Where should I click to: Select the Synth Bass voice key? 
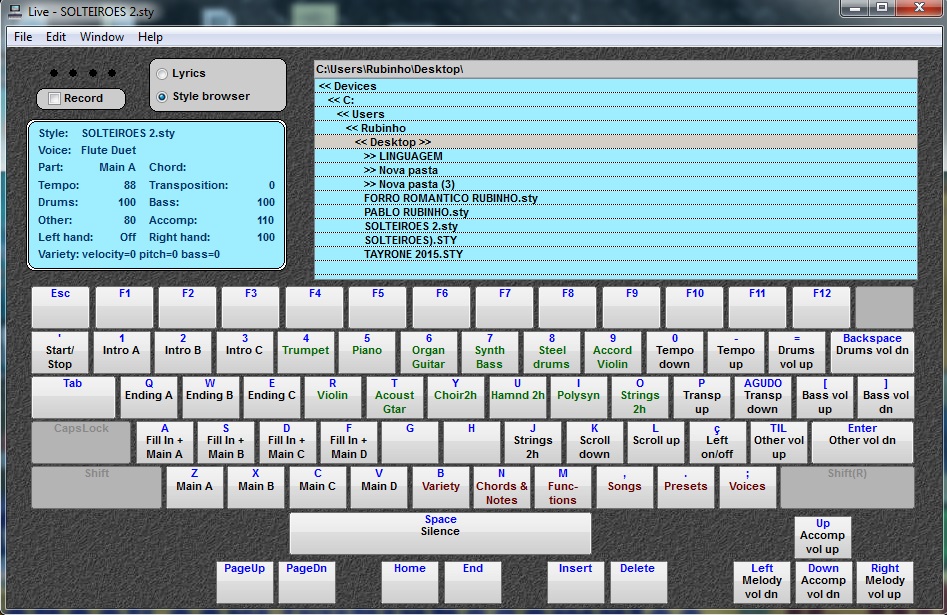489,352
